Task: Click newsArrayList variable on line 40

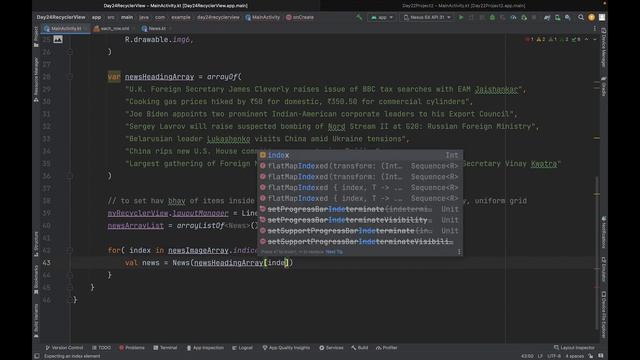Action: pyautogui.click(x=136, y=226)
